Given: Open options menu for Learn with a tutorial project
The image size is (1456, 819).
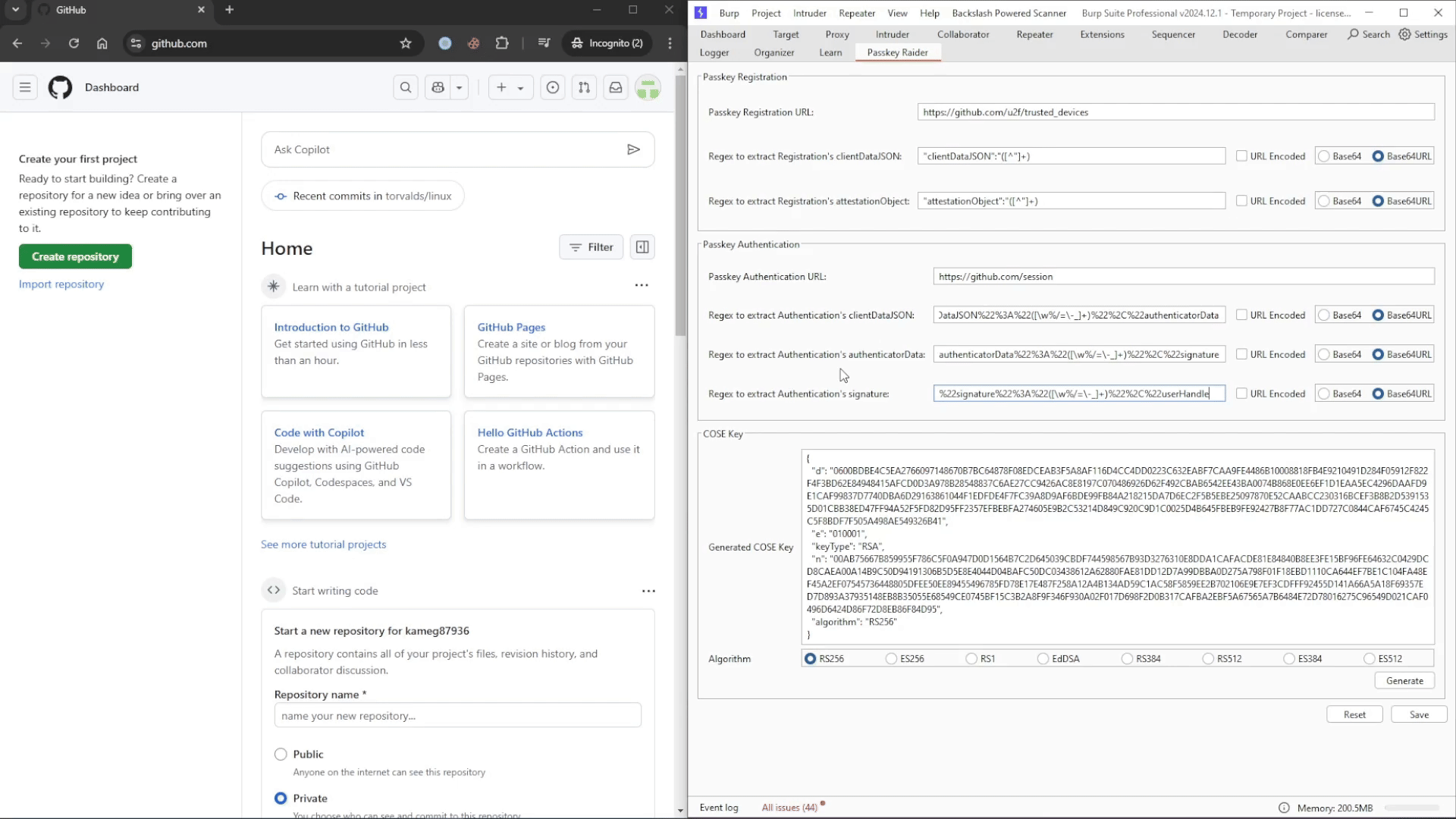Looking at the screenshot, I should [x=642, y=285].
